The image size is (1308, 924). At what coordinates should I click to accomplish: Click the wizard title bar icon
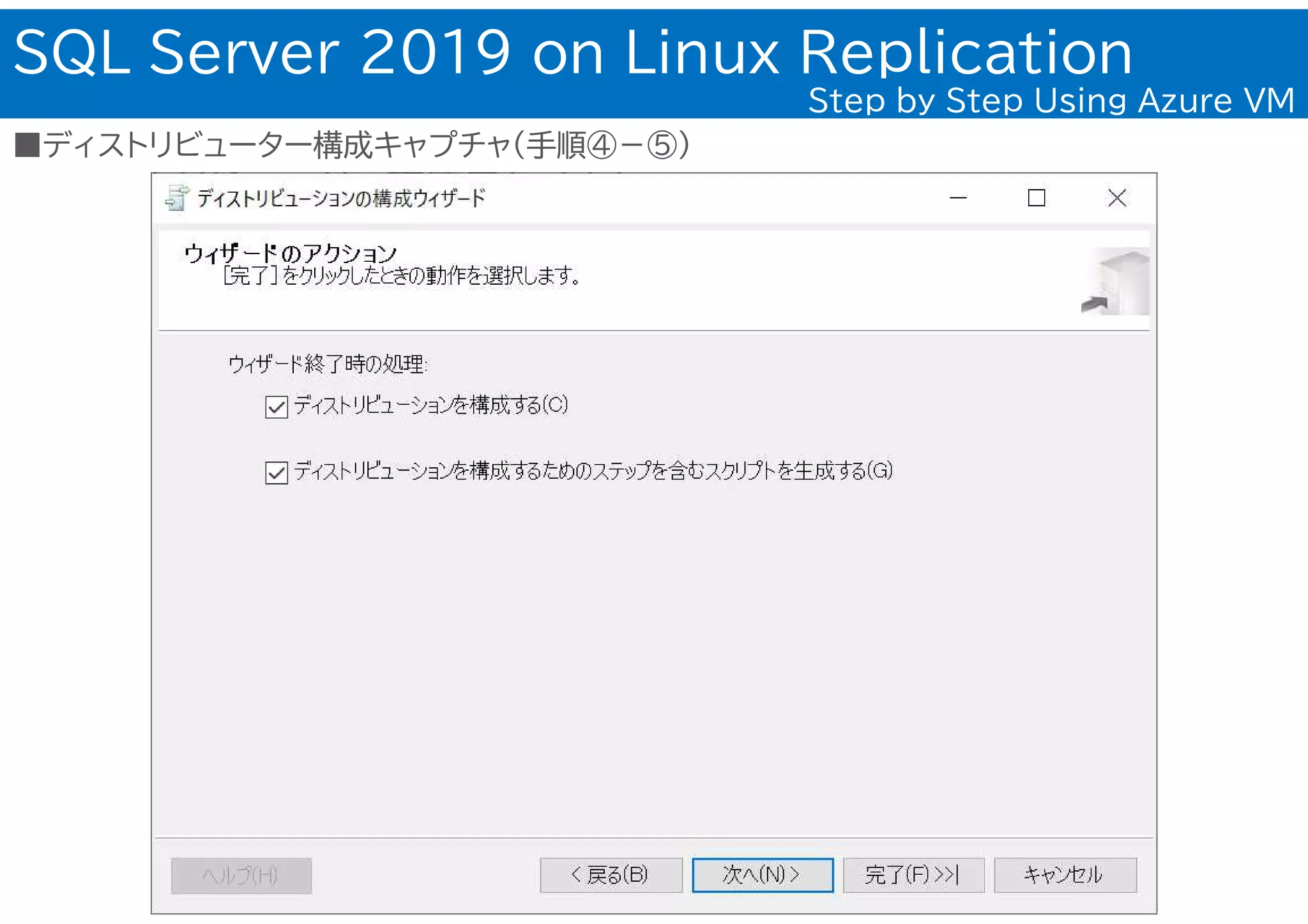(177, 198)
